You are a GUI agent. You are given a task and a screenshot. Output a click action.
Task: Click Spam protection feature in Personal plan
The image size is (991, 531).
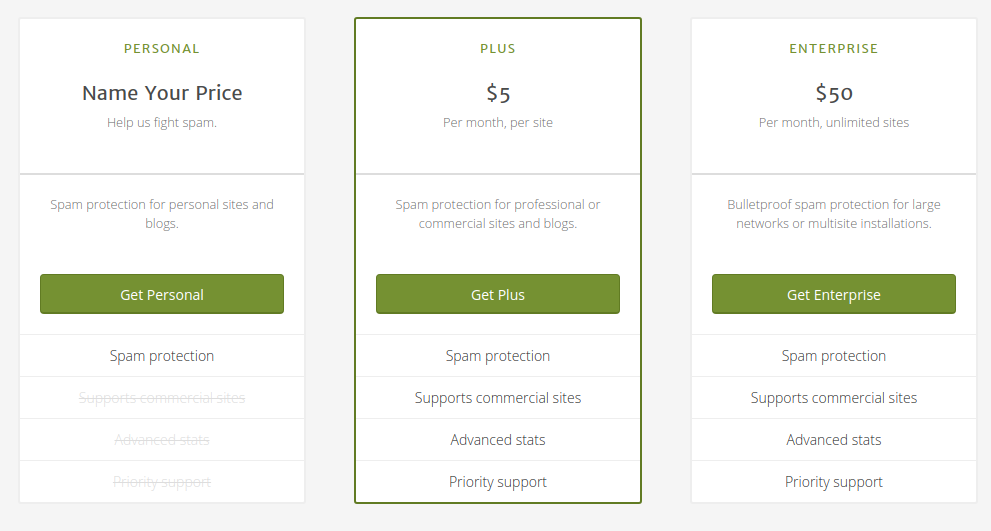pos(162,356)
